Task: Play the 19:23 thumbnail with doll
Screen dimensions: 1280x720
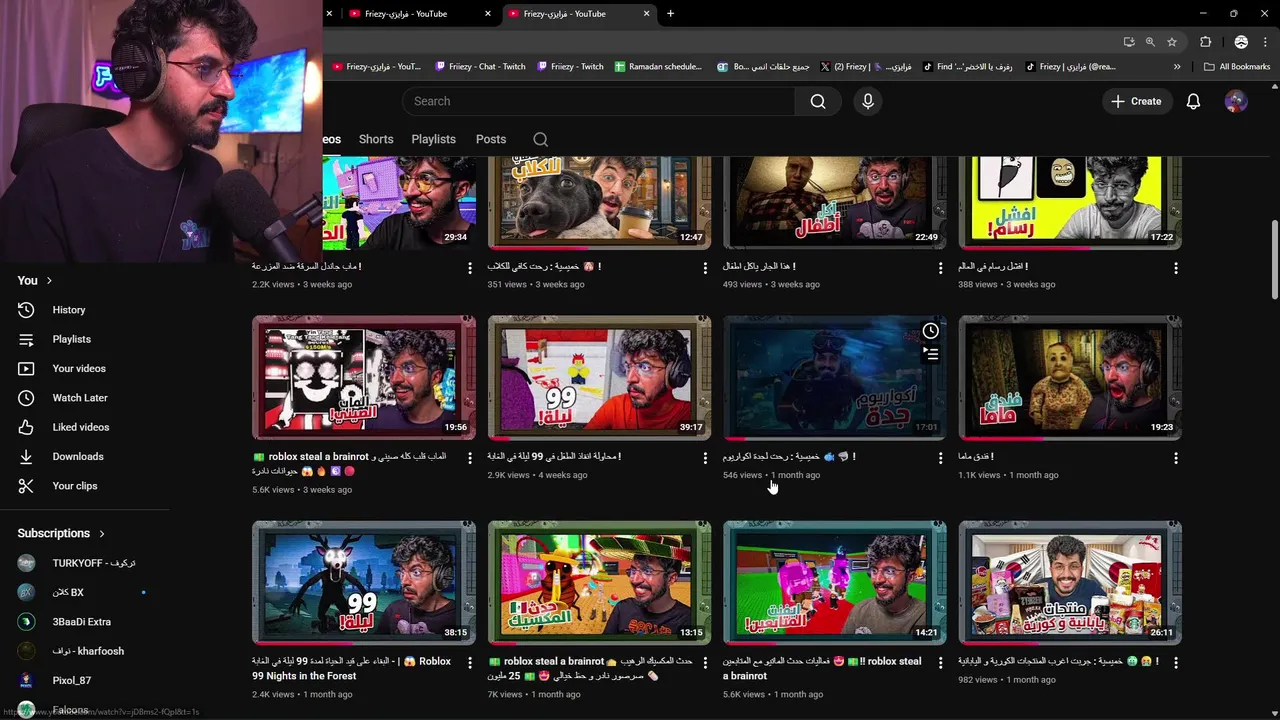Action: pyautogui.click(x=1070, y=378)
